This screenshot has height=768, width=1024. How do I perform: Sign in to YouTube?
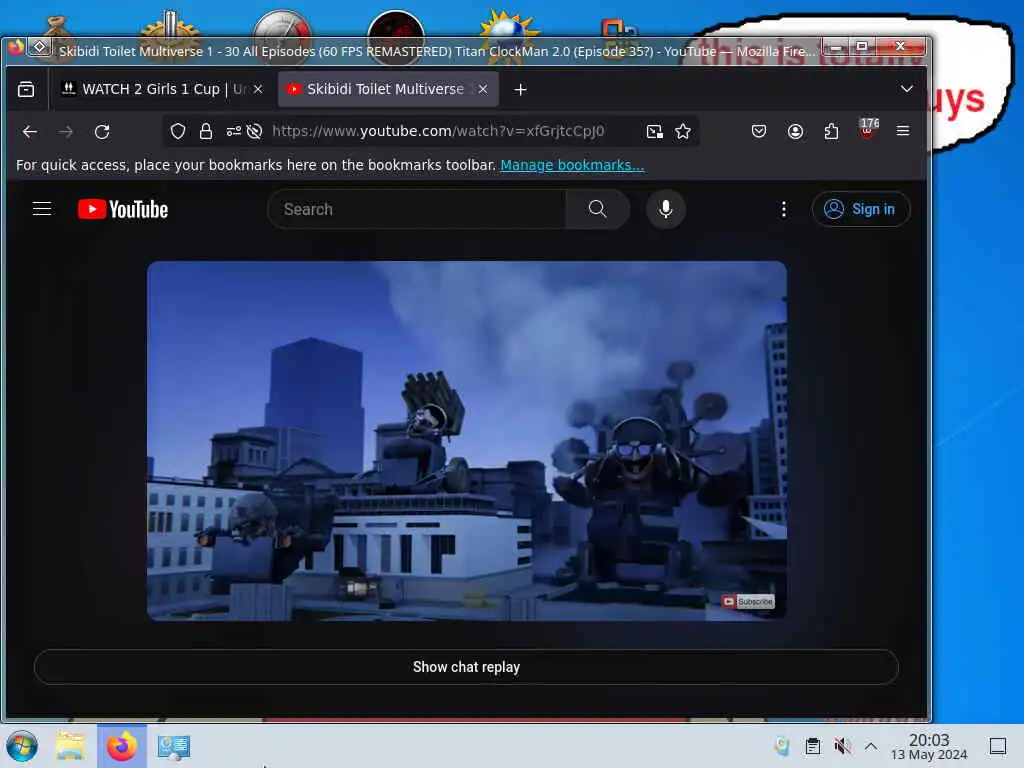click(x=860, y=209)
